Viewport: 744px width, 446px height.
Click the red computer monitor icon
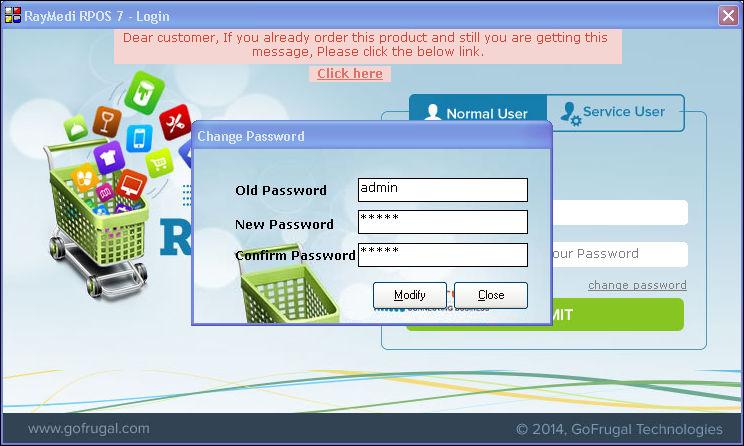pyautogui.click(x=131, y=185)
